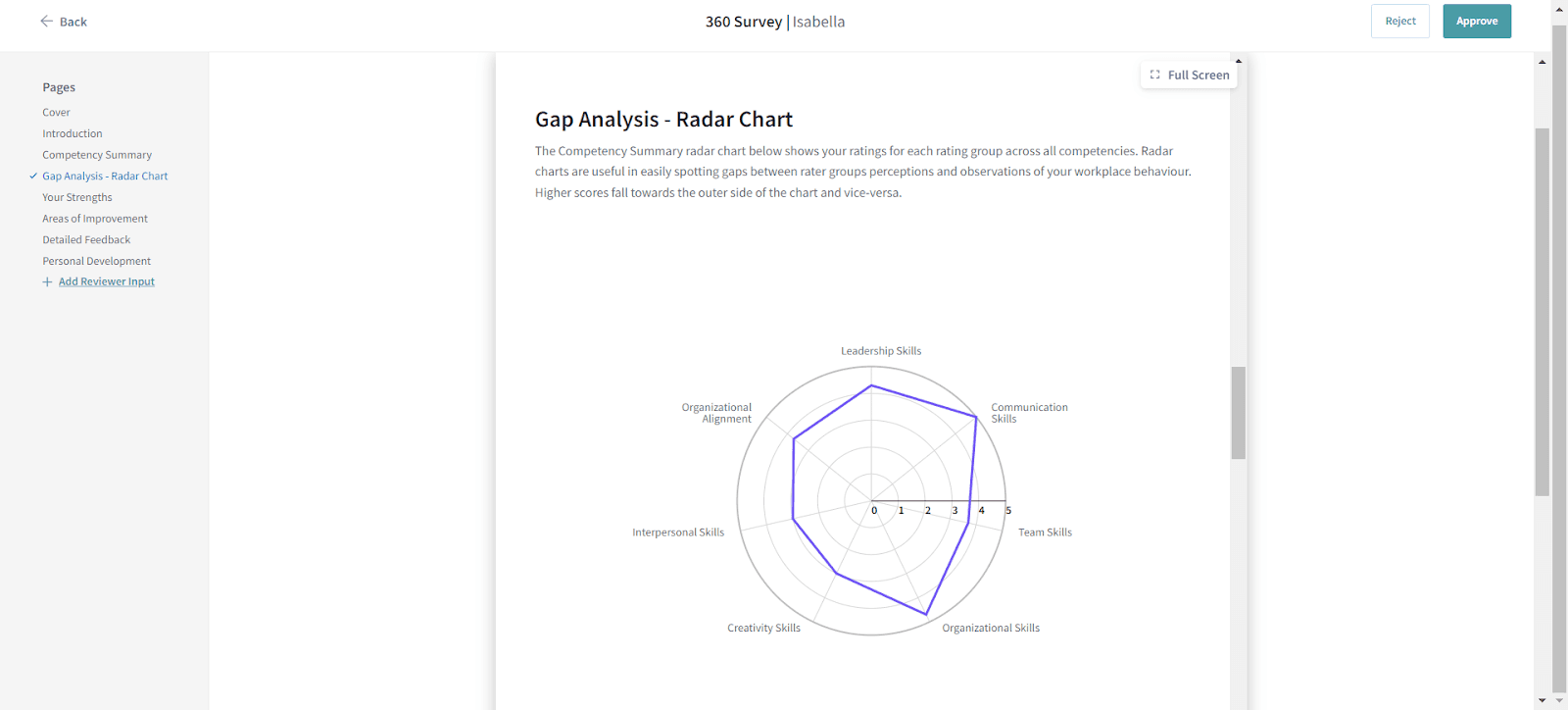The image size is (1568, 710).
Task: Click the Full Screen expand icon
Action: pos(1154,75)
